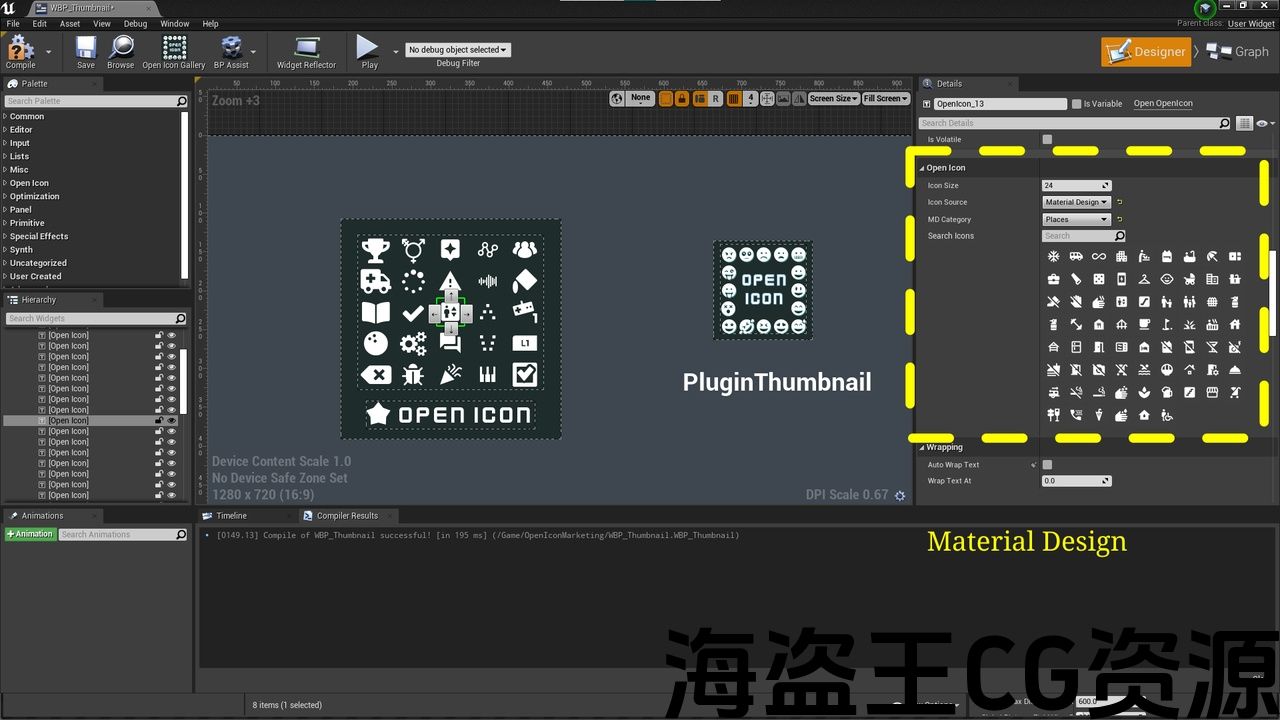Toggle visibility eye of selected Open Icon
Viewport: 1280px width, 720px height.
pyautogui.click(x=171, y=421)
